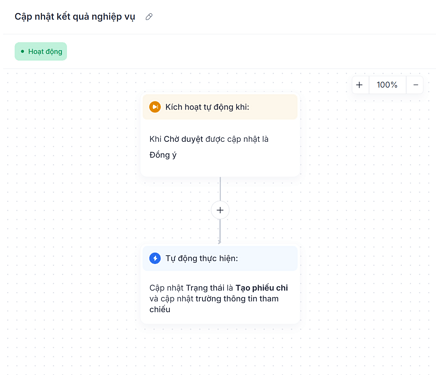Click the Đồng ý trigger value
Screen dimensions: 436x375
tap(163, 155)
